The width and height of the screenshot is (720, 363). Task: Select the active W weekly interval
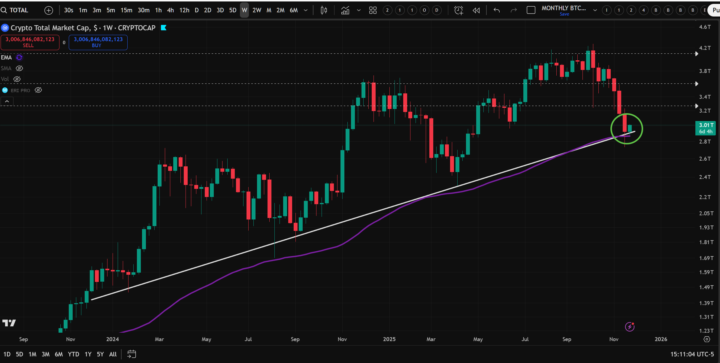pyautogui.click(x=244, y=10)
